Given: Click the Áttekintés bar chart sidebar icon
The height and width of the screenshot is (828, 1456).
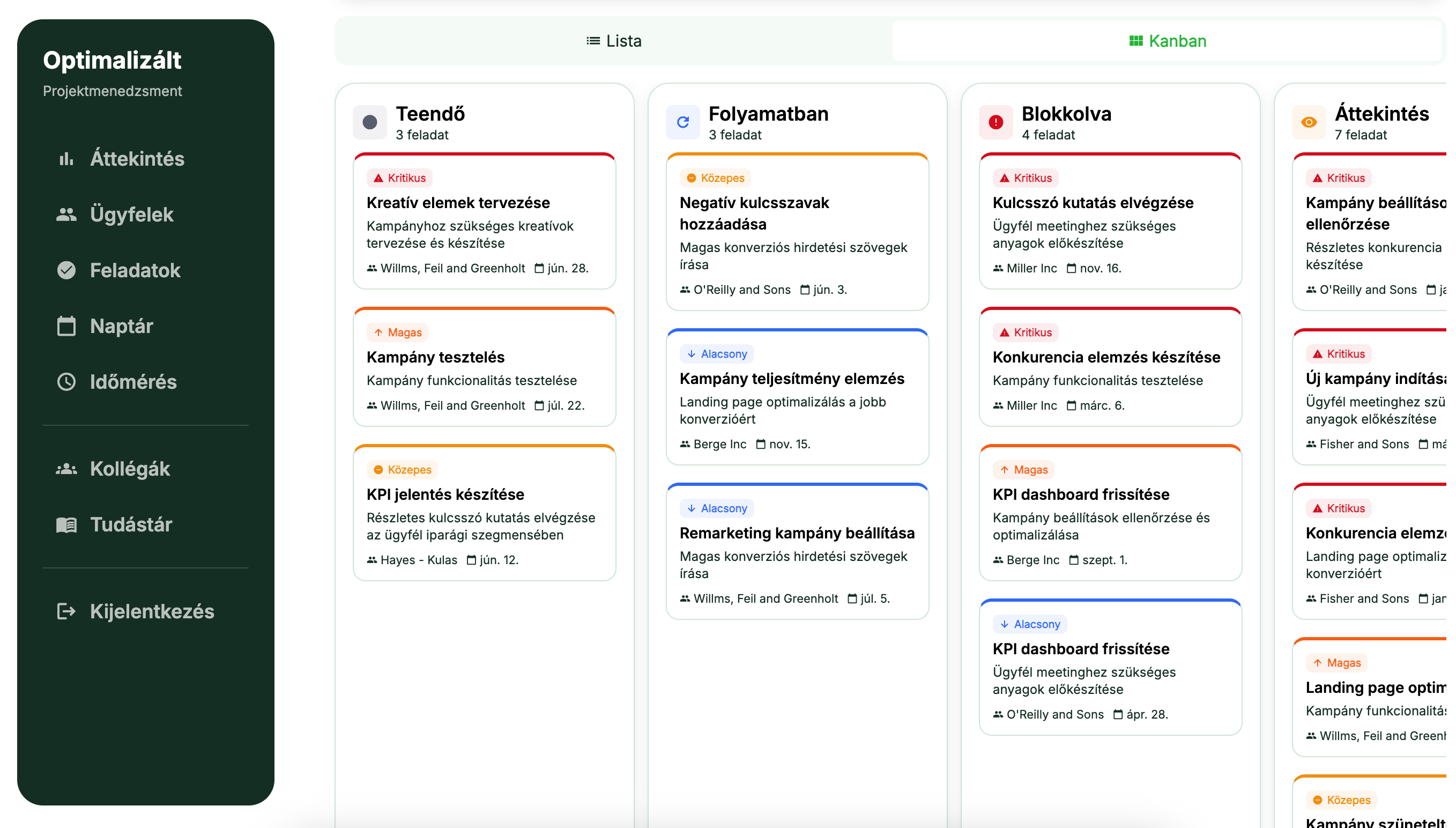Looking at the screenshot, I should coord(66,159).
